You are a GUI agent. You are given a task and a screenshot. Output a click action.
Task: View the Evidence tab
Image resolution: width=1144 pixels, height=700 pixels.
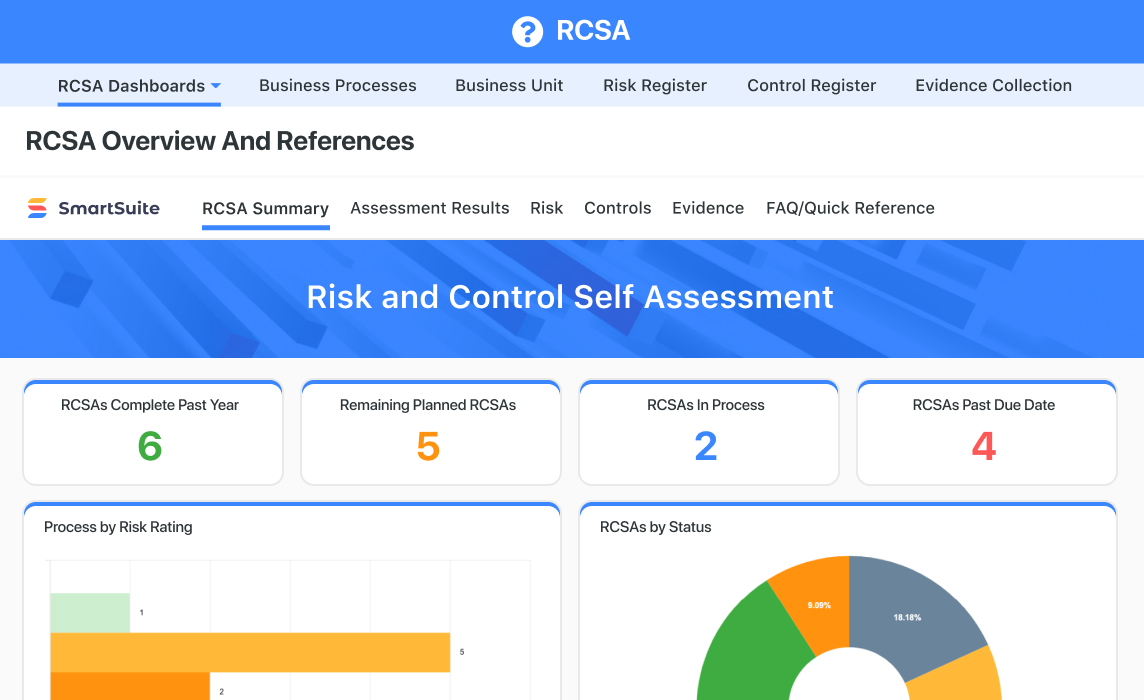pos(707,208)
